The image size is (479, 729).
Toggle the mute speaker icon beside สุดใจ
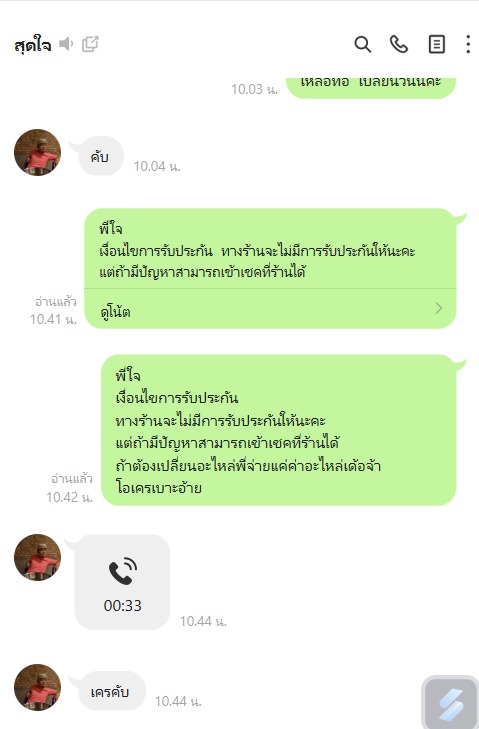pos(66,44)
